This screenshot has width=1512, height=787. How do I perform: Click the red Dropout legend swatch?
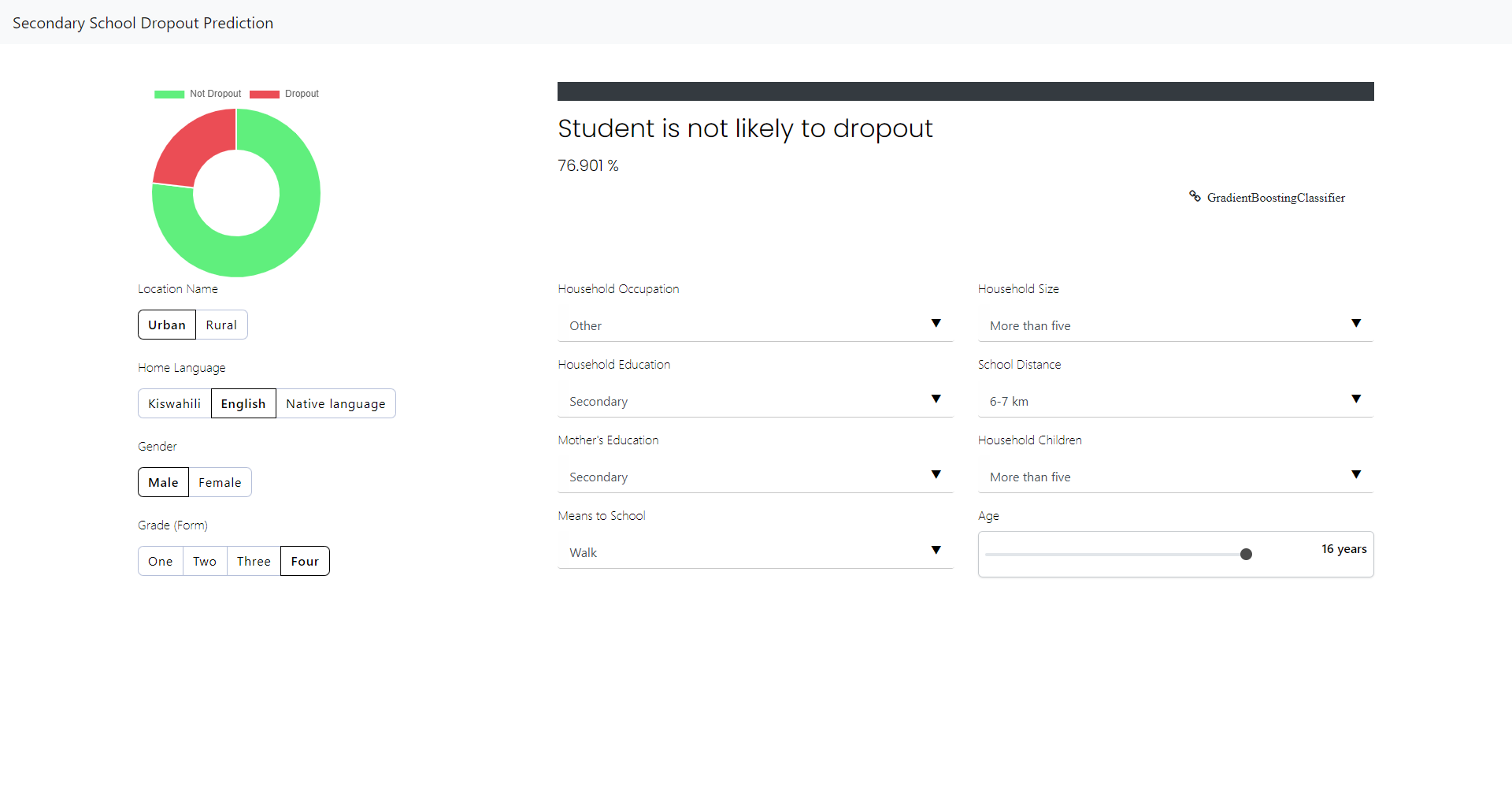coord(264,94)
